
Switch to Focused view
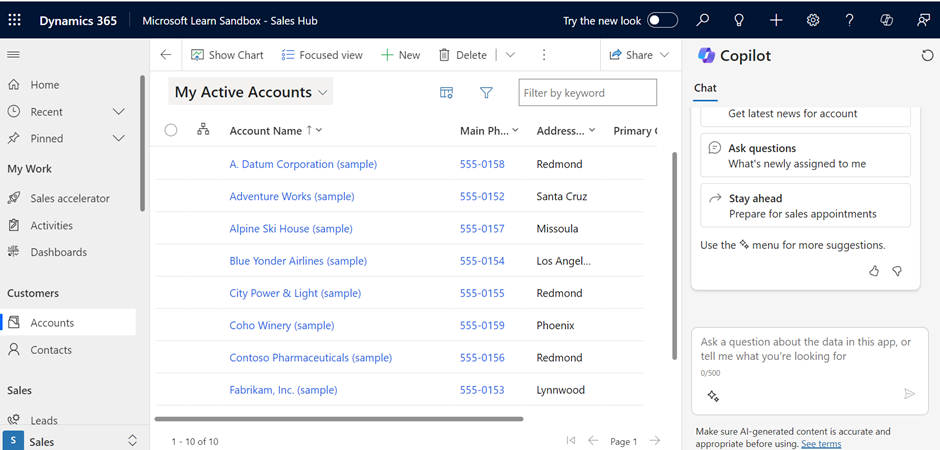pos(322,55)
